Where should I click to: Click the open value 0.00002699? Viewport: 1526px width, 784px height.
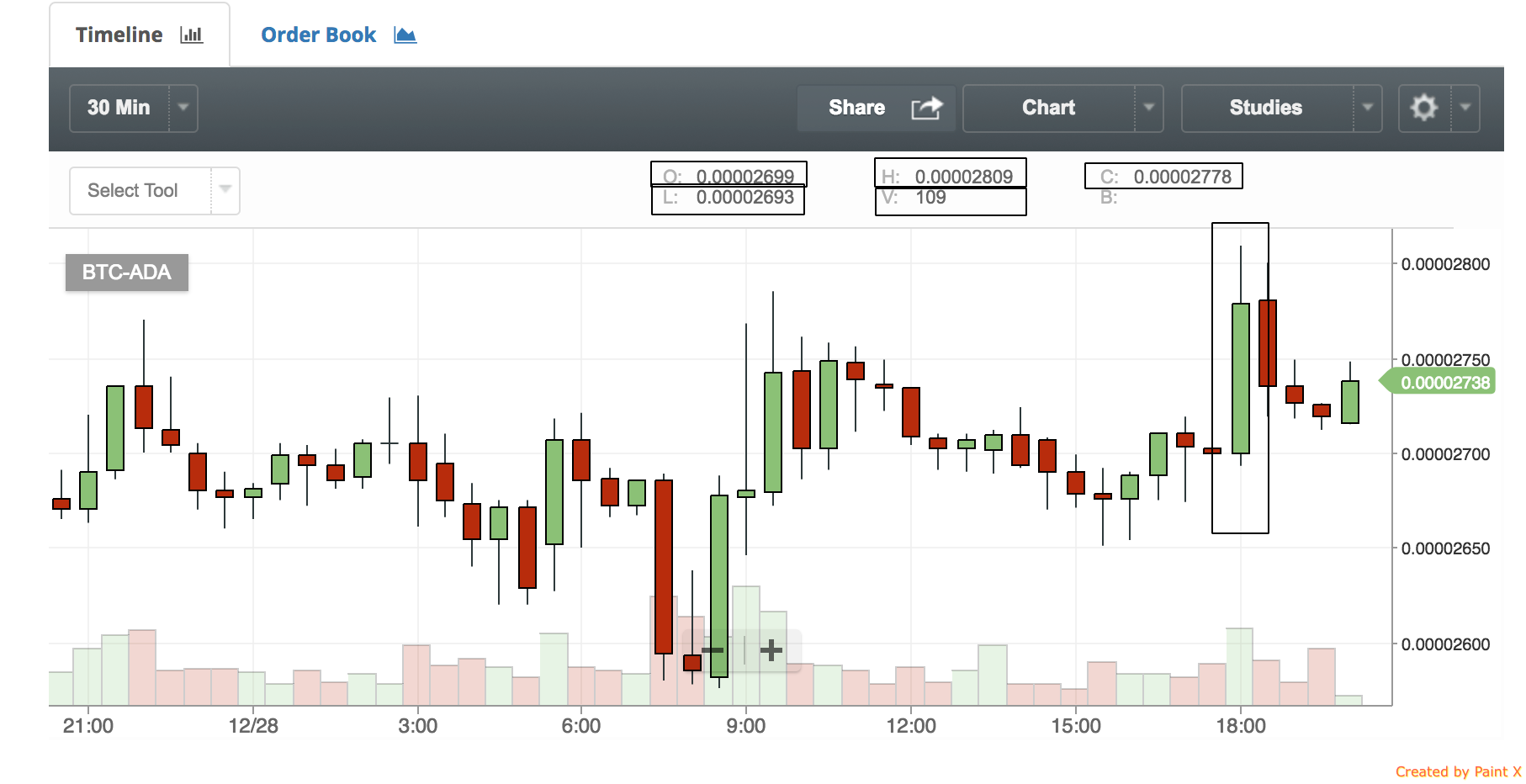click(745, 177)
